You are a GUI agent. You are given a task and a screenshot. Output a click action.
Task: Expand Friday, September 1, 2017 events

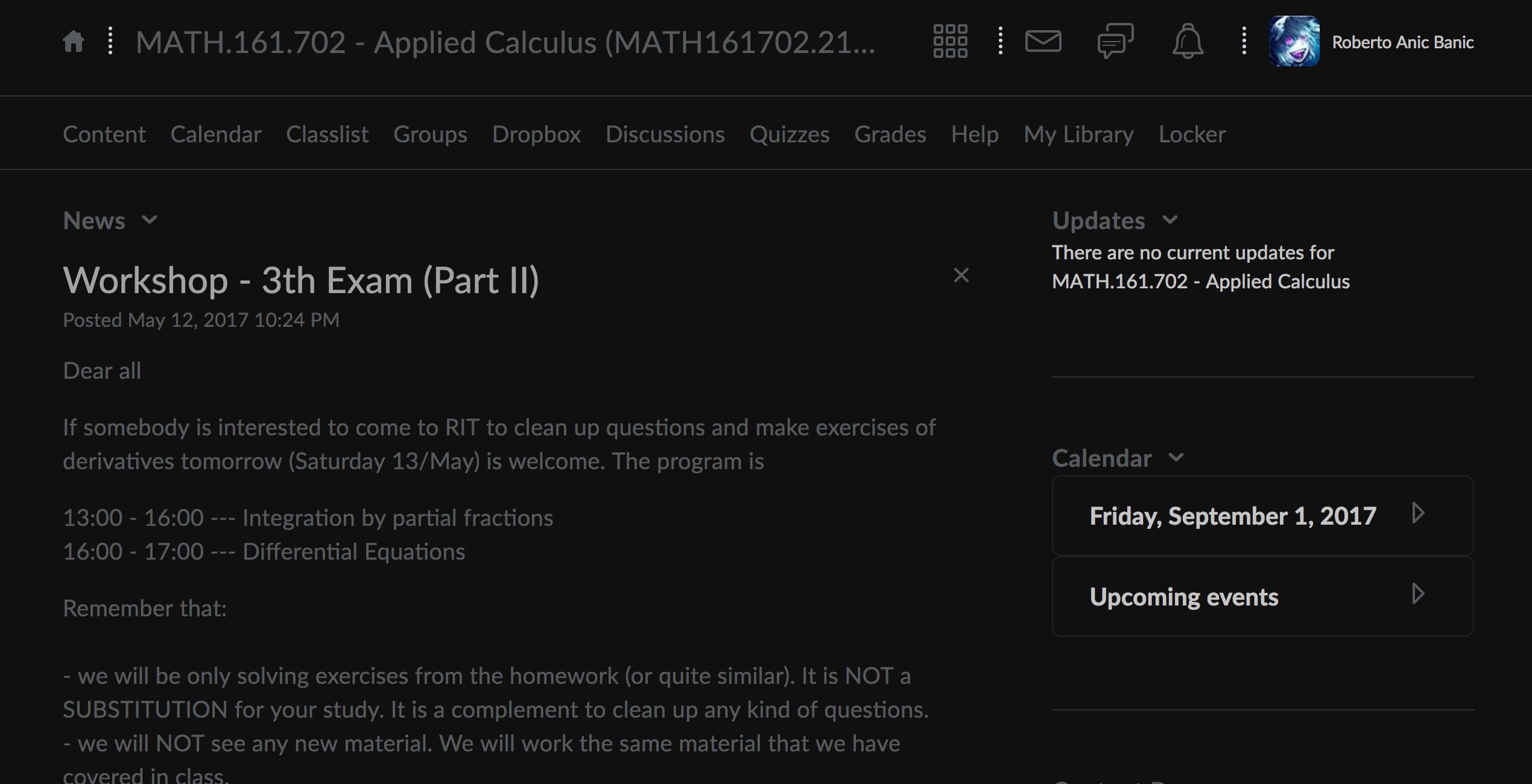point(1418,514)
